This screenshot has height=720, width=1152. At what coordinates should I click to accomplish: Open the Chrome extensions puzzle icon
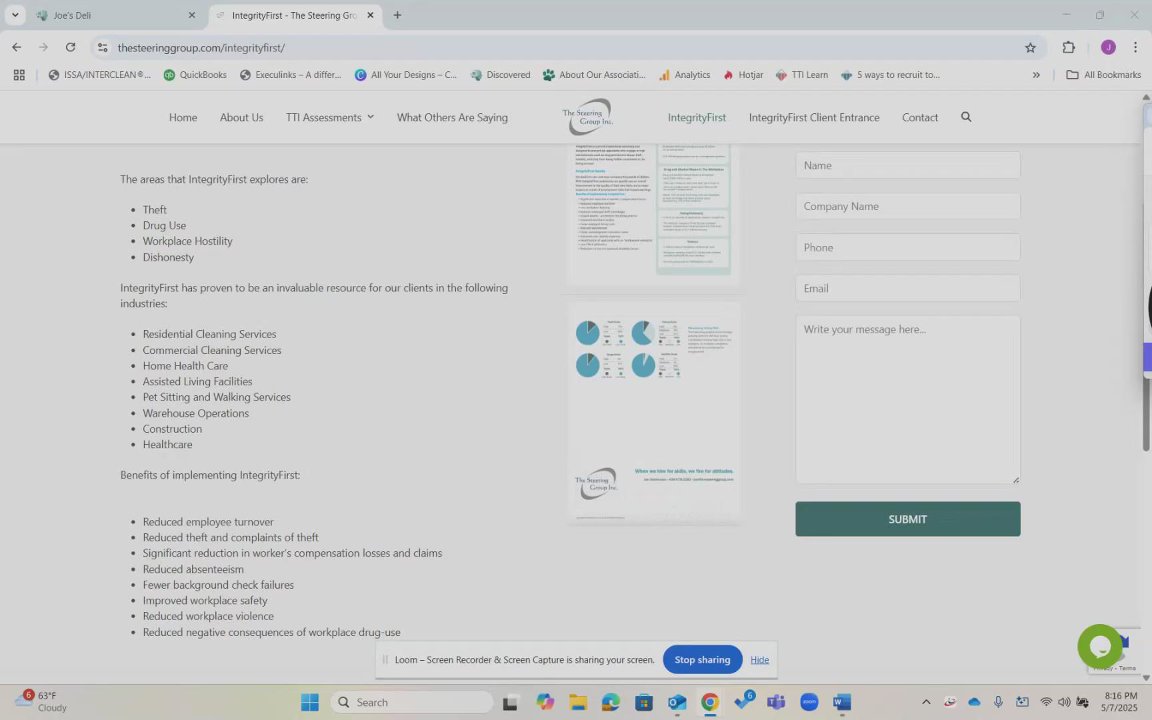click(x=1068, y=47)
